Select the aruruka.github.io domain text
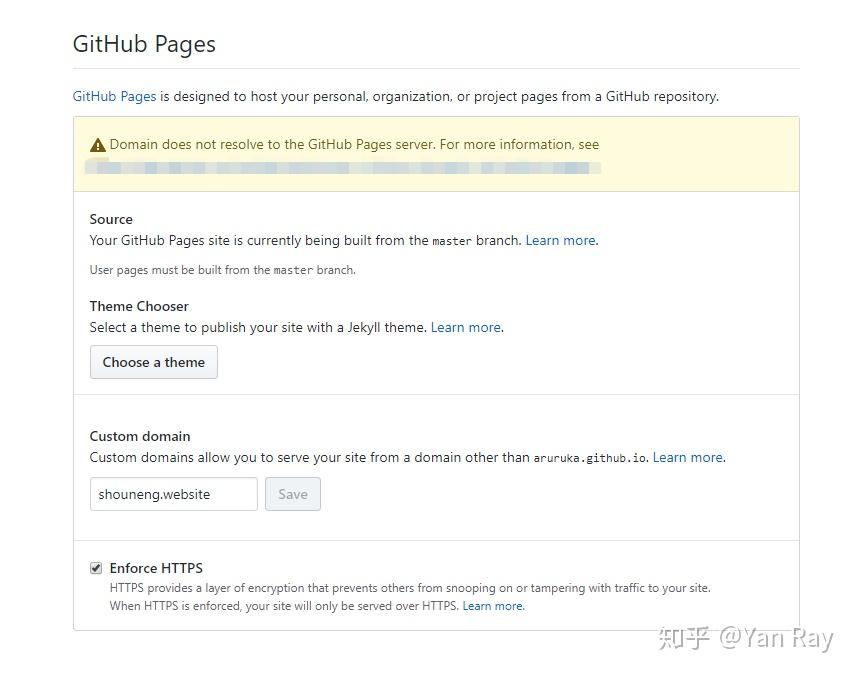 point(590,458)
